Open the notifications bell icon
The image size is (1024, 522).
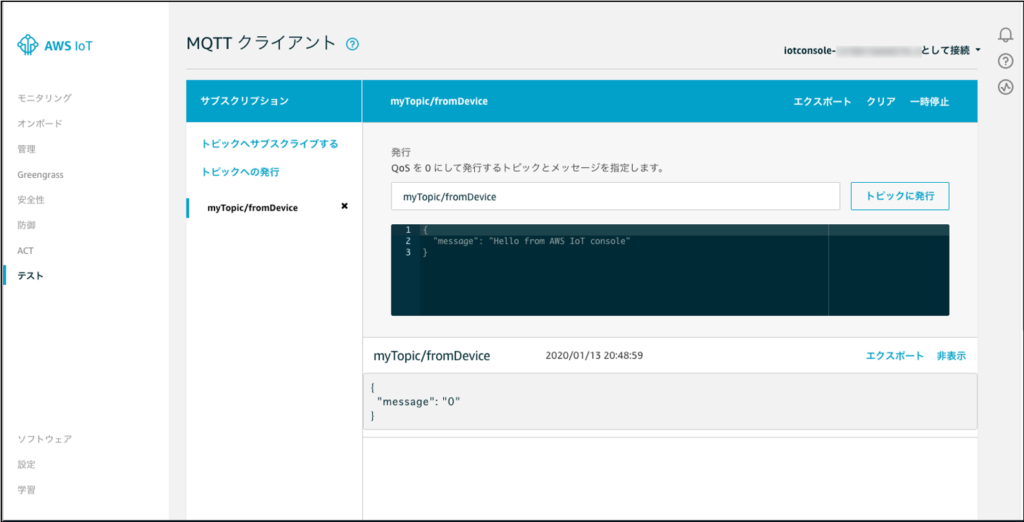(1006, 36)
